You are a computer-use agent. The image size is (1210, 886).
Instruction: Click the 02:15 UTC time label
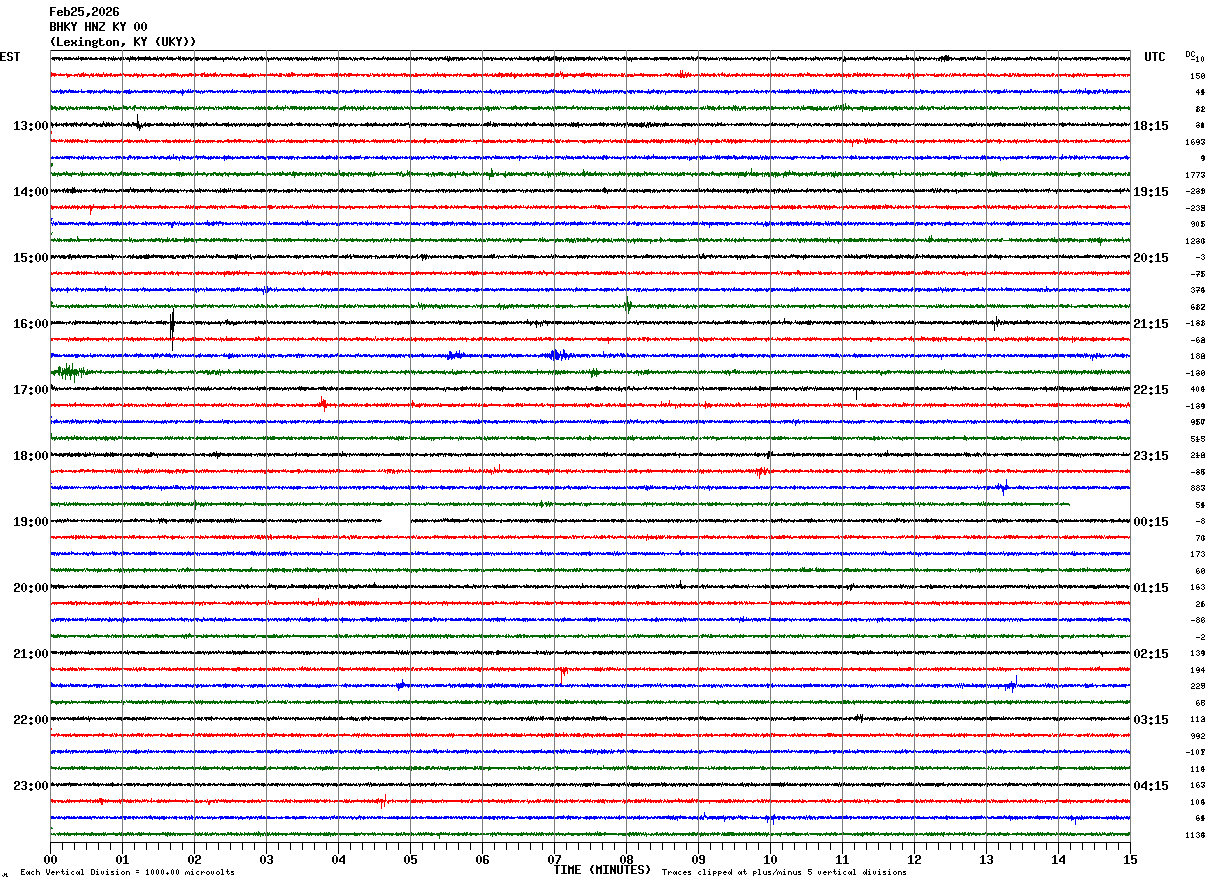pyautogui.click(x=1151, y=654)
